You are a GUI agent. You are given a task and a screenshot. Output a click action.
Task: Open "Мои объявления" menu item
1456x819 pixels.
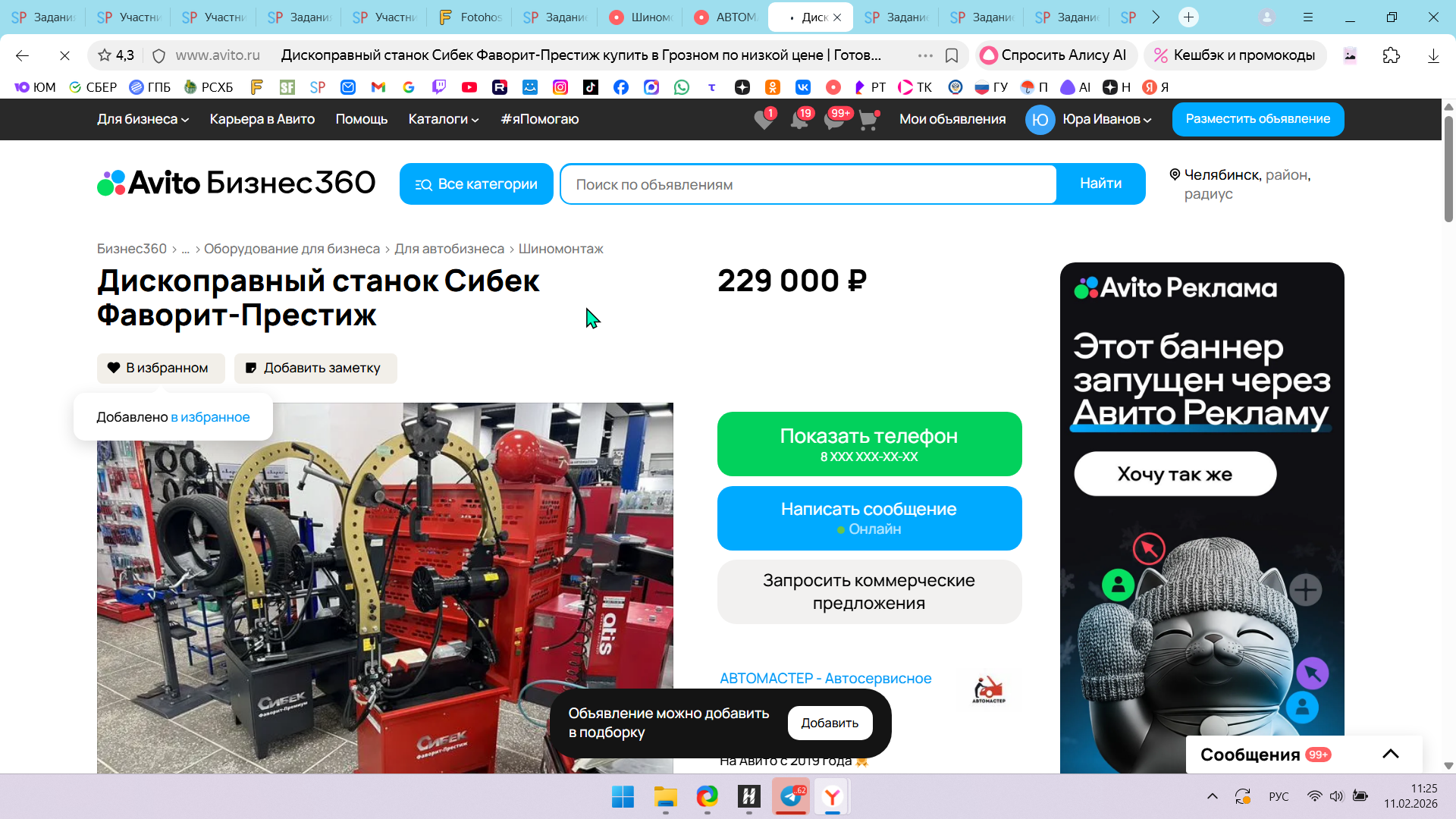point(952,119)
